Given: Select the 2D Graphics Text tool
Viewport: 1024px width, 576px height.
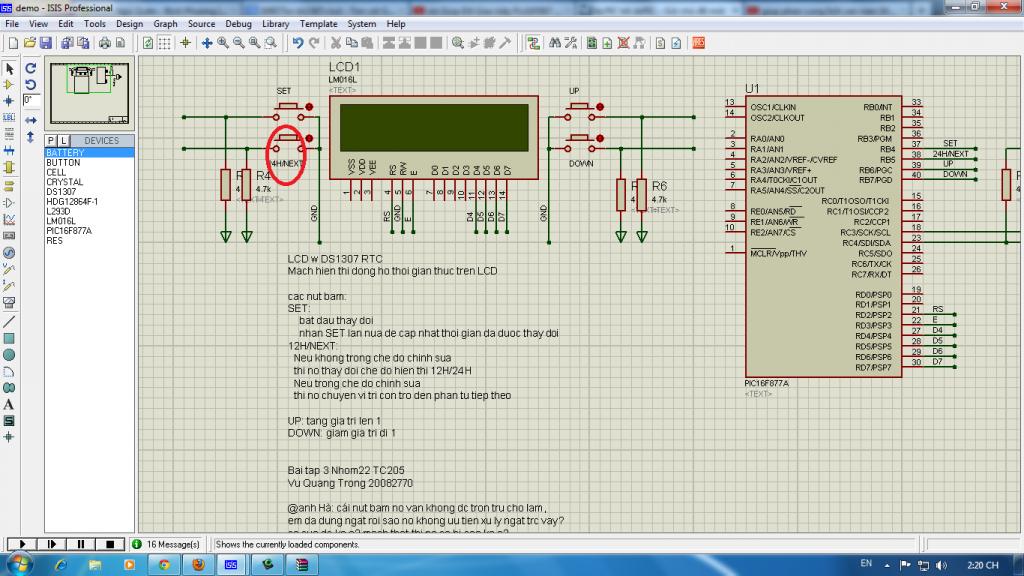Looking at the screenshot, I should click(9, 404).
